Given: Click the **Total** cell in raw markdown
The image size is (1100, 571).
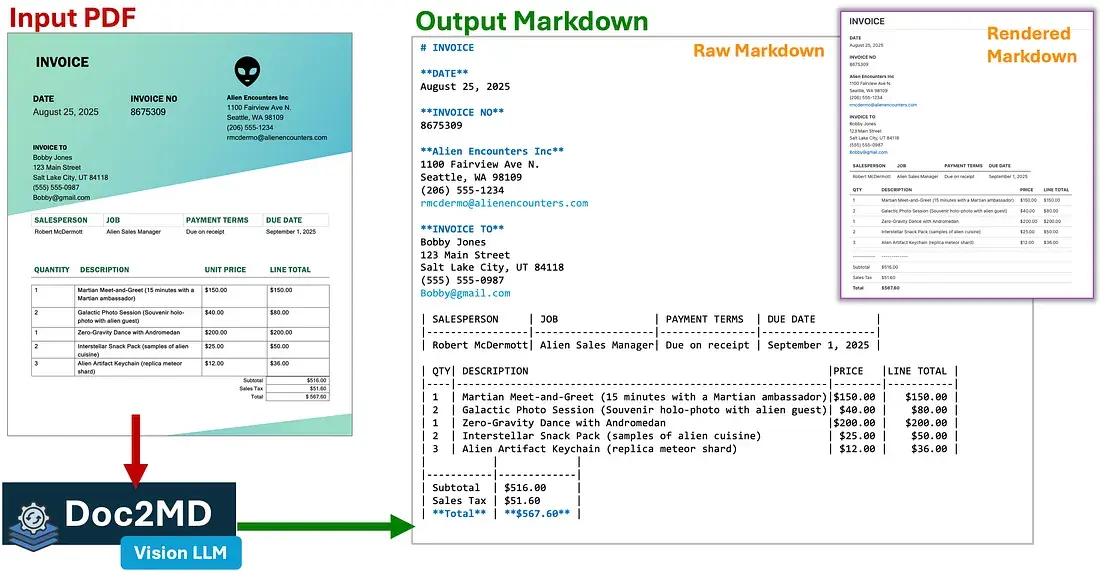Looking at the screenshot, I should [459, 513].
